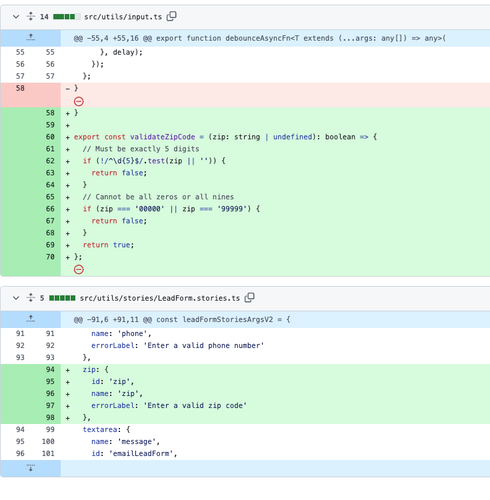Expand all lines in LeadForm.stories.ts diff
The width and height of the screenshot is (490, 500).
pos(31,298)
